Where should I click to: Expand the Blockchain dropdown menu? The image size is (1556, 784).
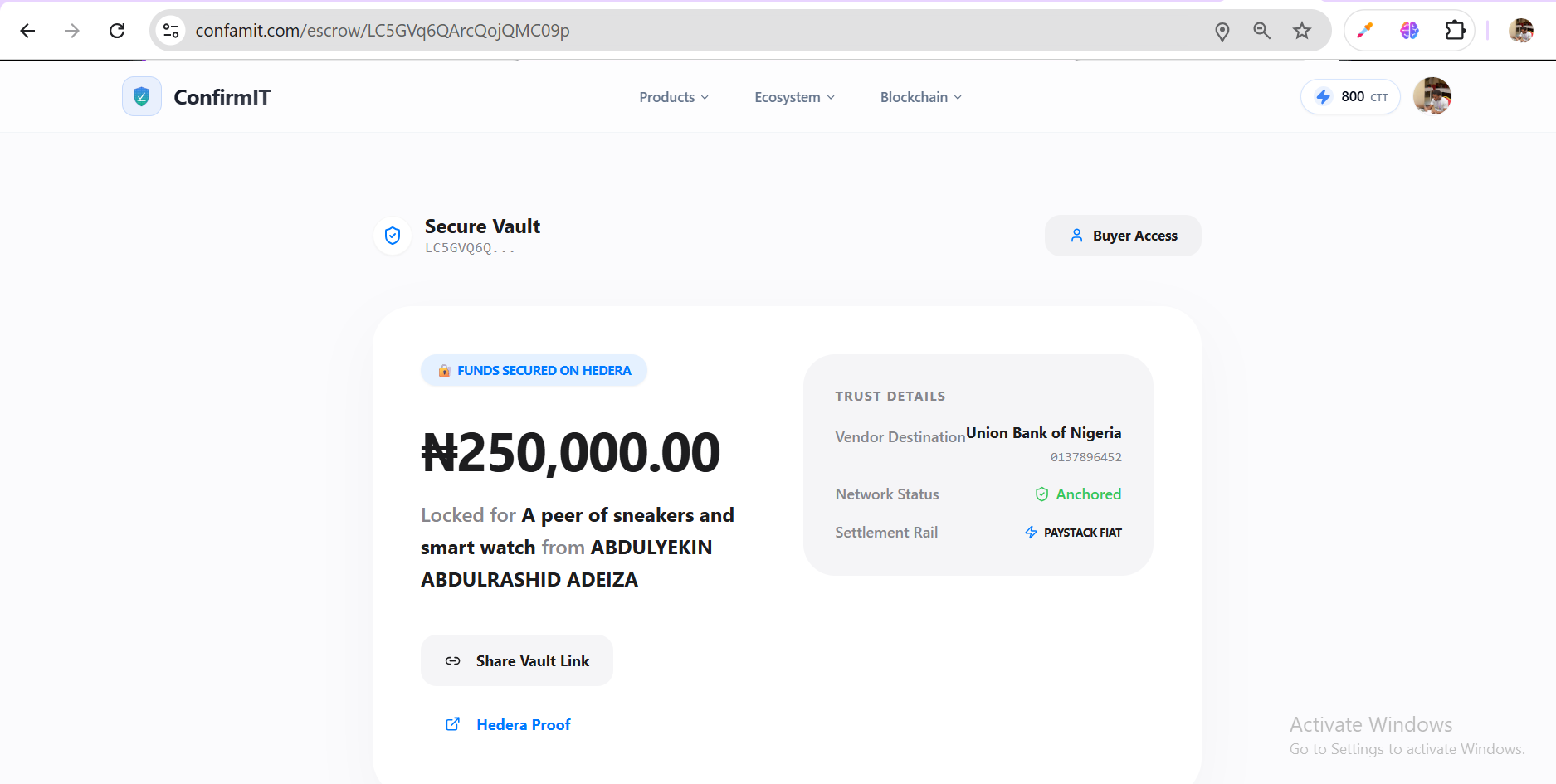(x=920, y=97)
